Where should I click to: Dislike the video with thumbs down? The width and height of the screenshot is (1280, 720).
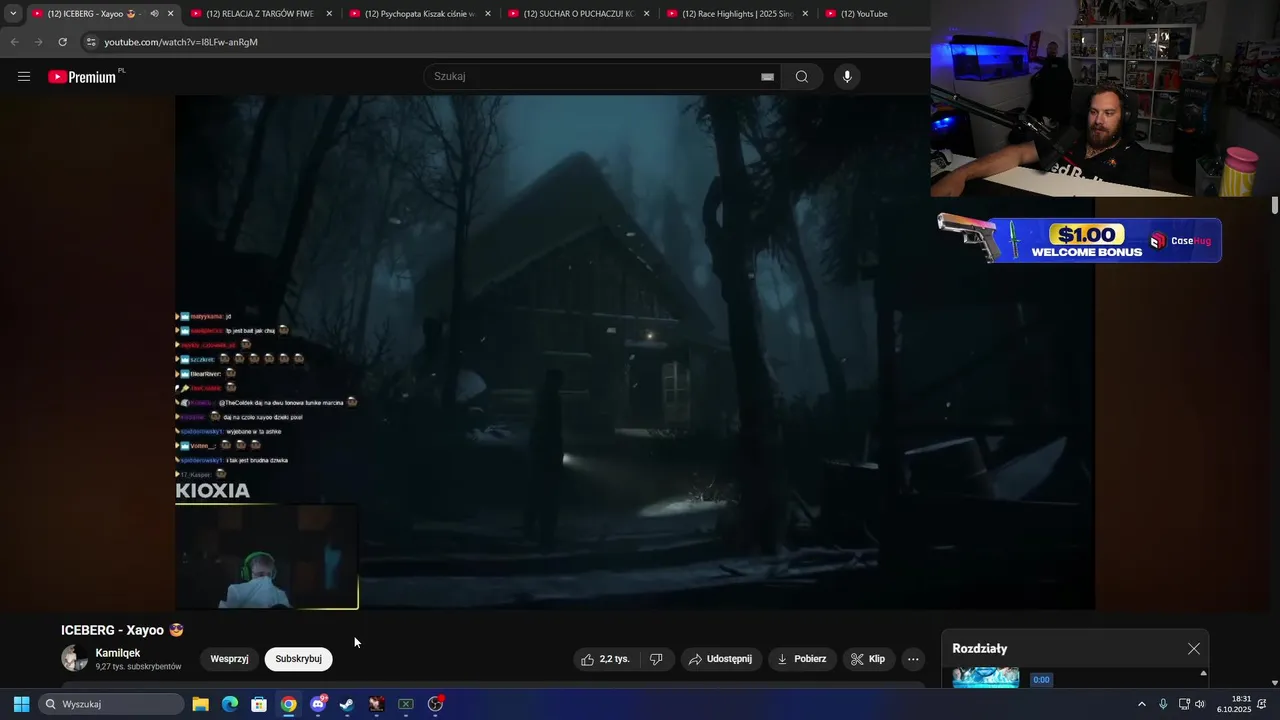click(x=656, y=659)
